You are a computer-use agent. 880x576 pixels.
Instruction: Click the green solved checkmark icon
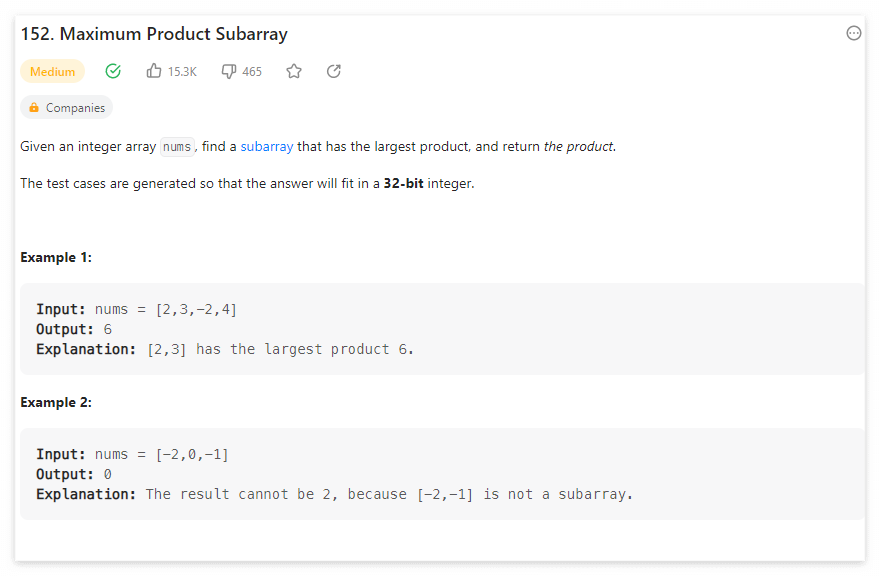(113, 71)
